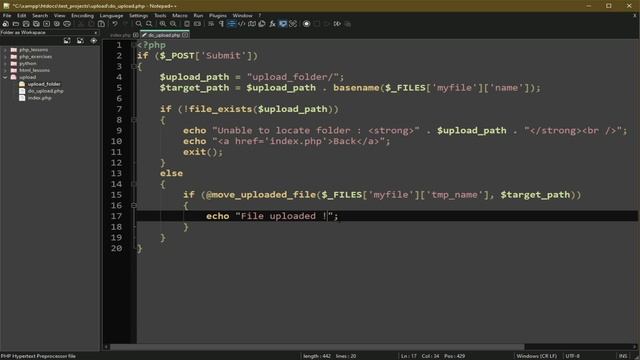Place cursor on the 'exit();' code line
Viewport: 640px width, 360px height.
click(x=203, y=152)
